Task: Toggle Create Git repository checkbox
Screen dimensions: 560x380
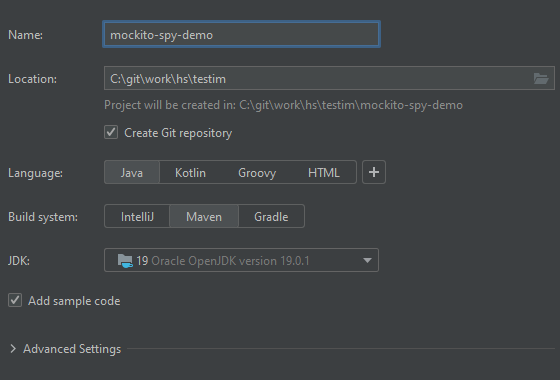Action: [111, 132]
